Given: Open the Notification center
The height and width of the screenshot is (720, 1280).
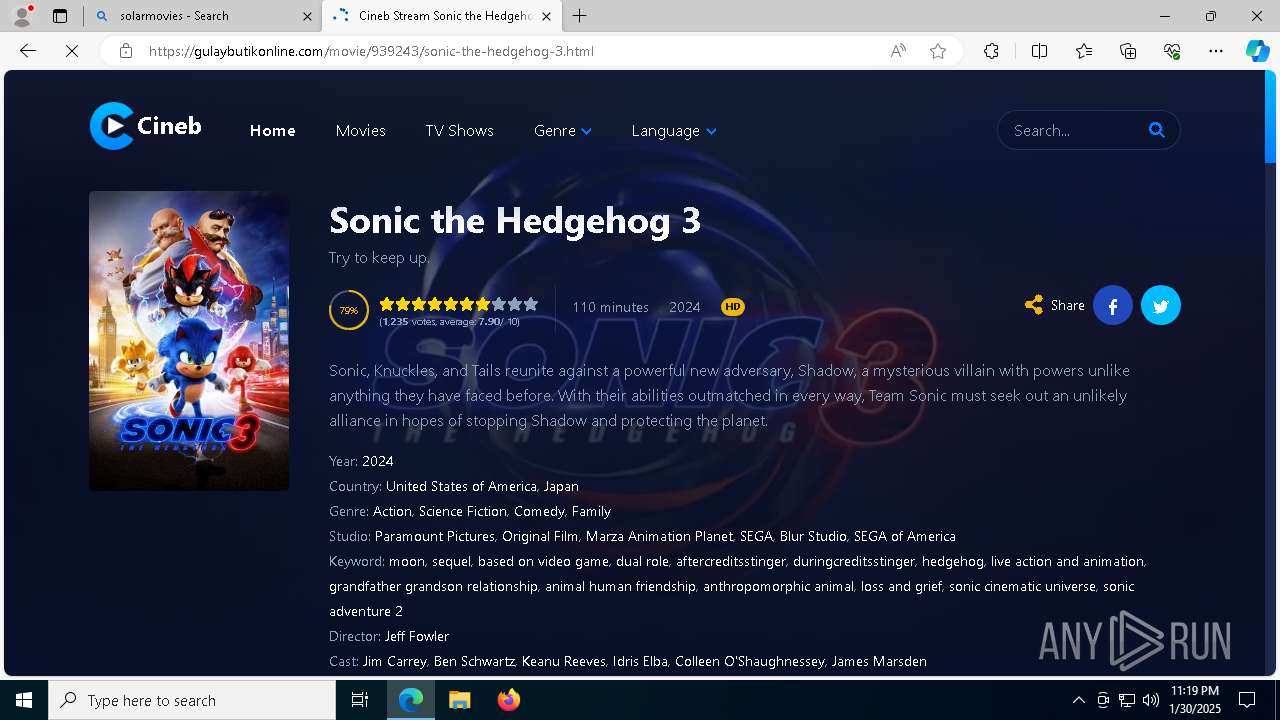Looking at the screenshot, I should (1247, 700).
